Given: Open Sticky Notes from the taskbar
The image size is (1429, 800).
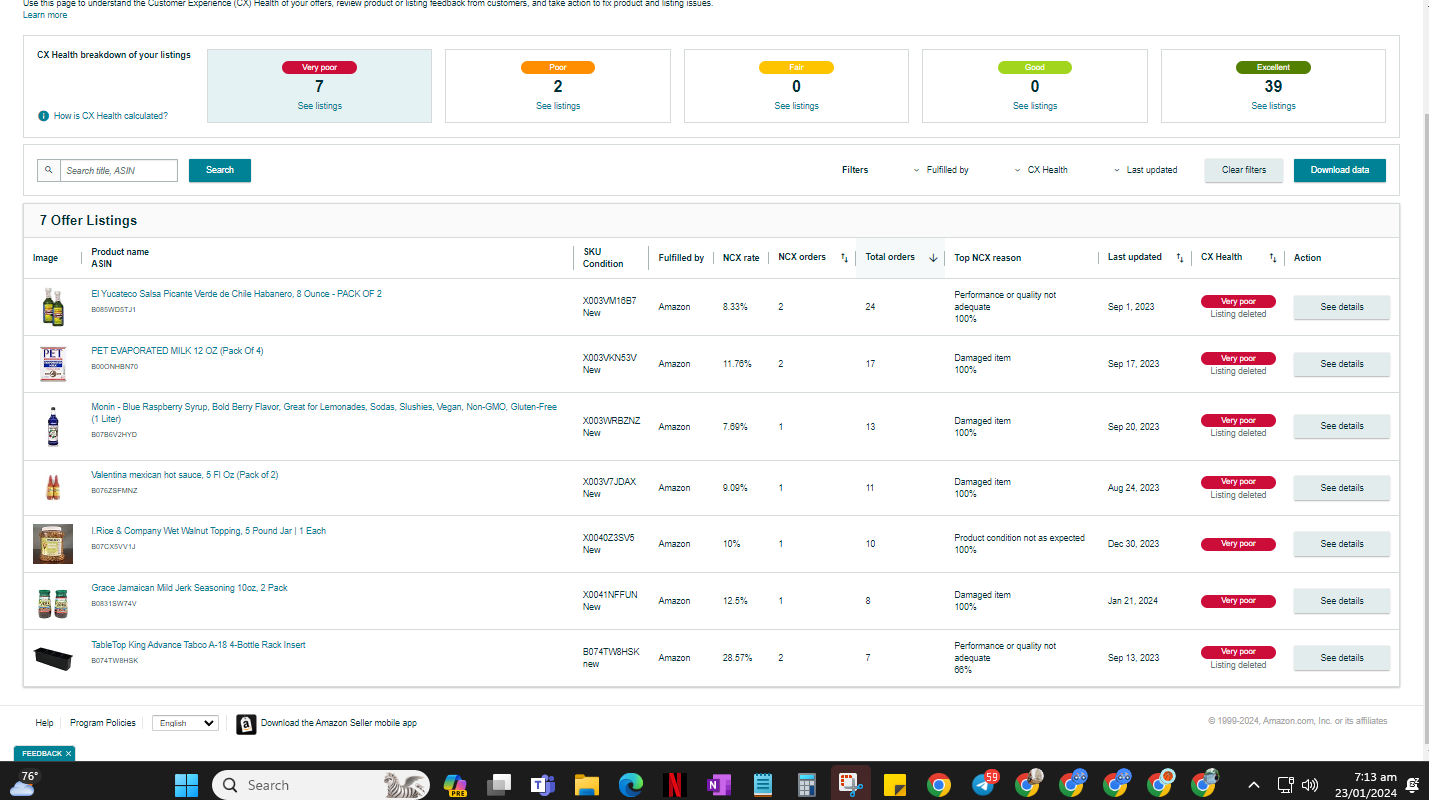Looking at the screenshot, I should 894,785.
